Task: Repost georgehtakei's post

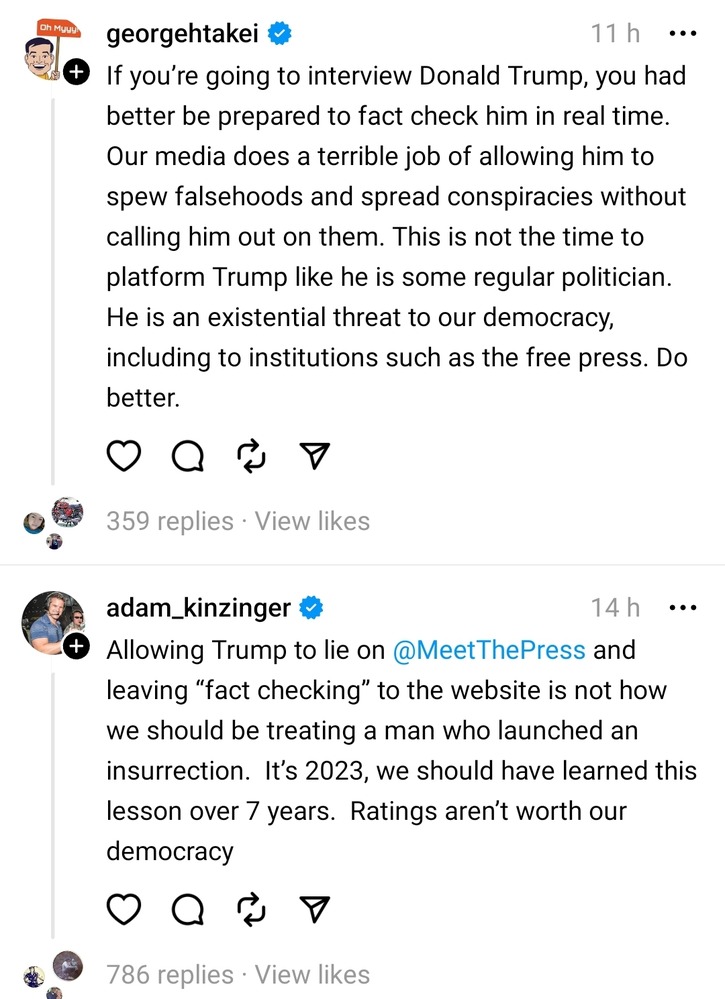Action: point(250,456)
